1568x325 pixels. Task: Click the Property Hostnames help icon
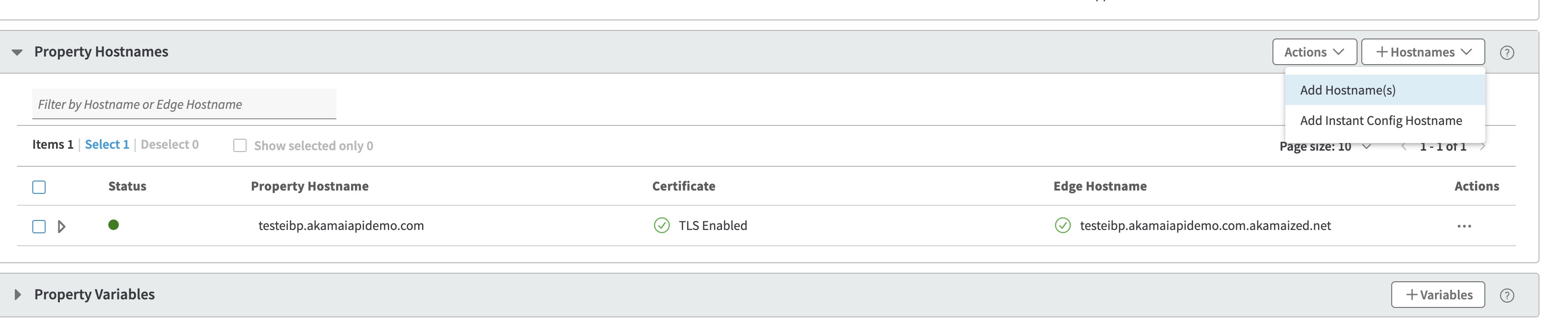tap(1507, 52)
